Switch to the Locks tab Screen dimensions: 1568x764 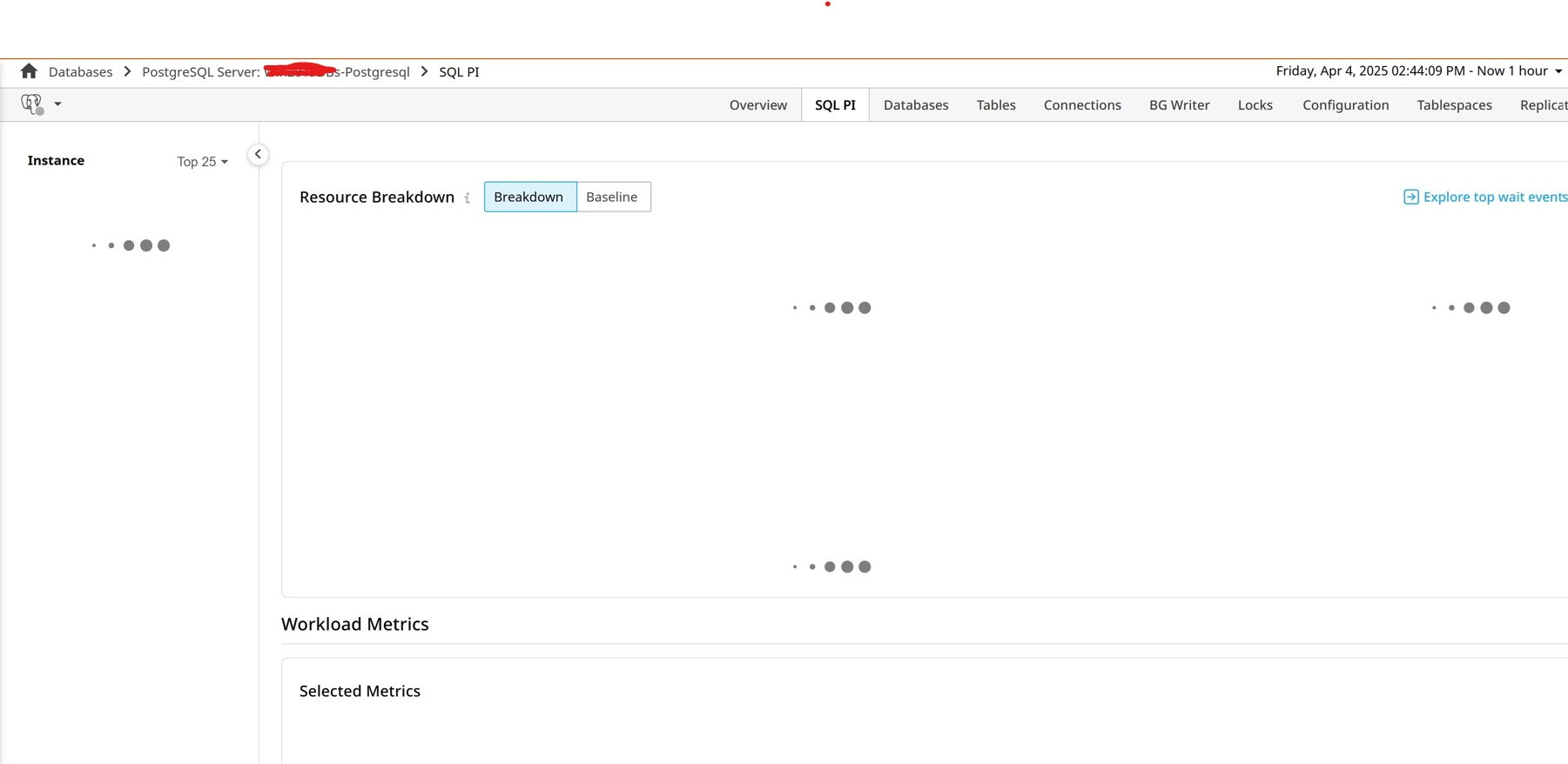1255,104
